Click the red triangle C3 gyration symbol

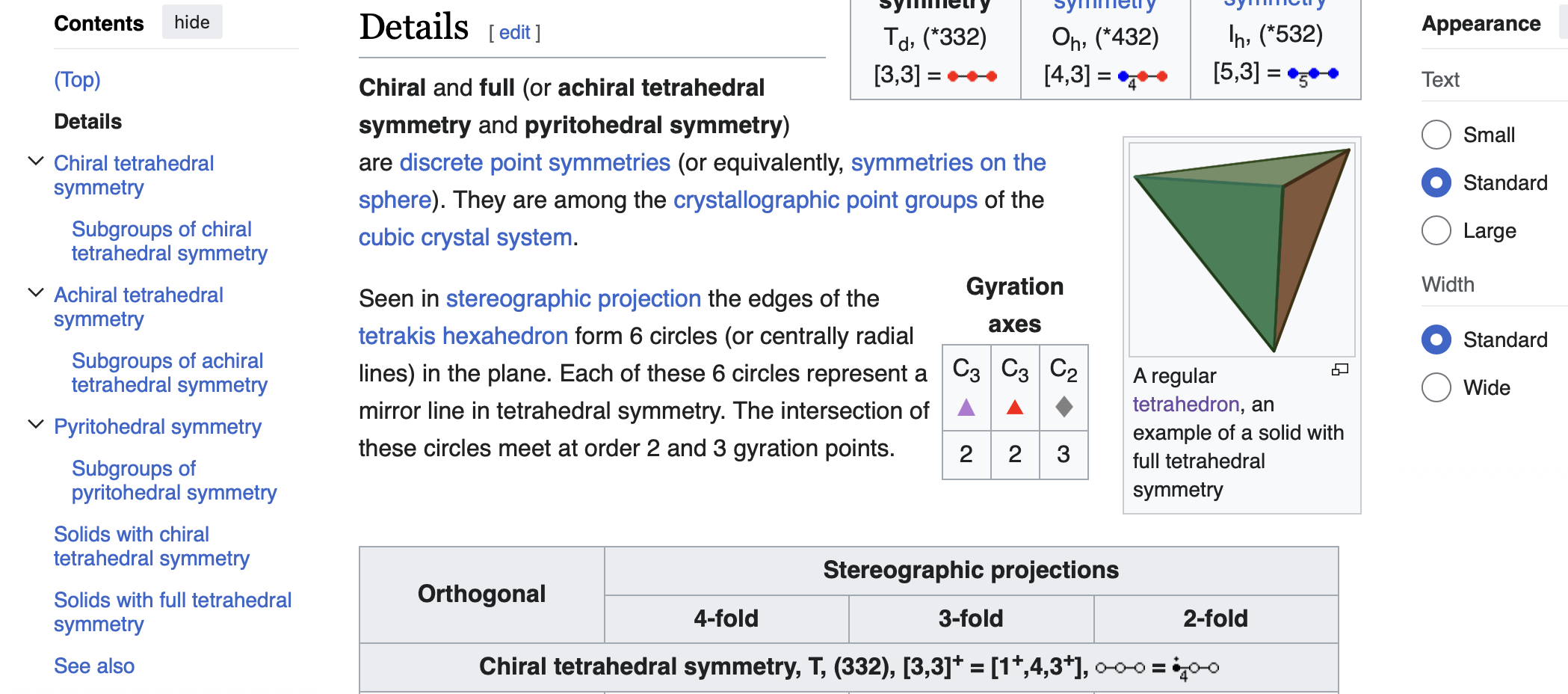tap(1015, 407)
